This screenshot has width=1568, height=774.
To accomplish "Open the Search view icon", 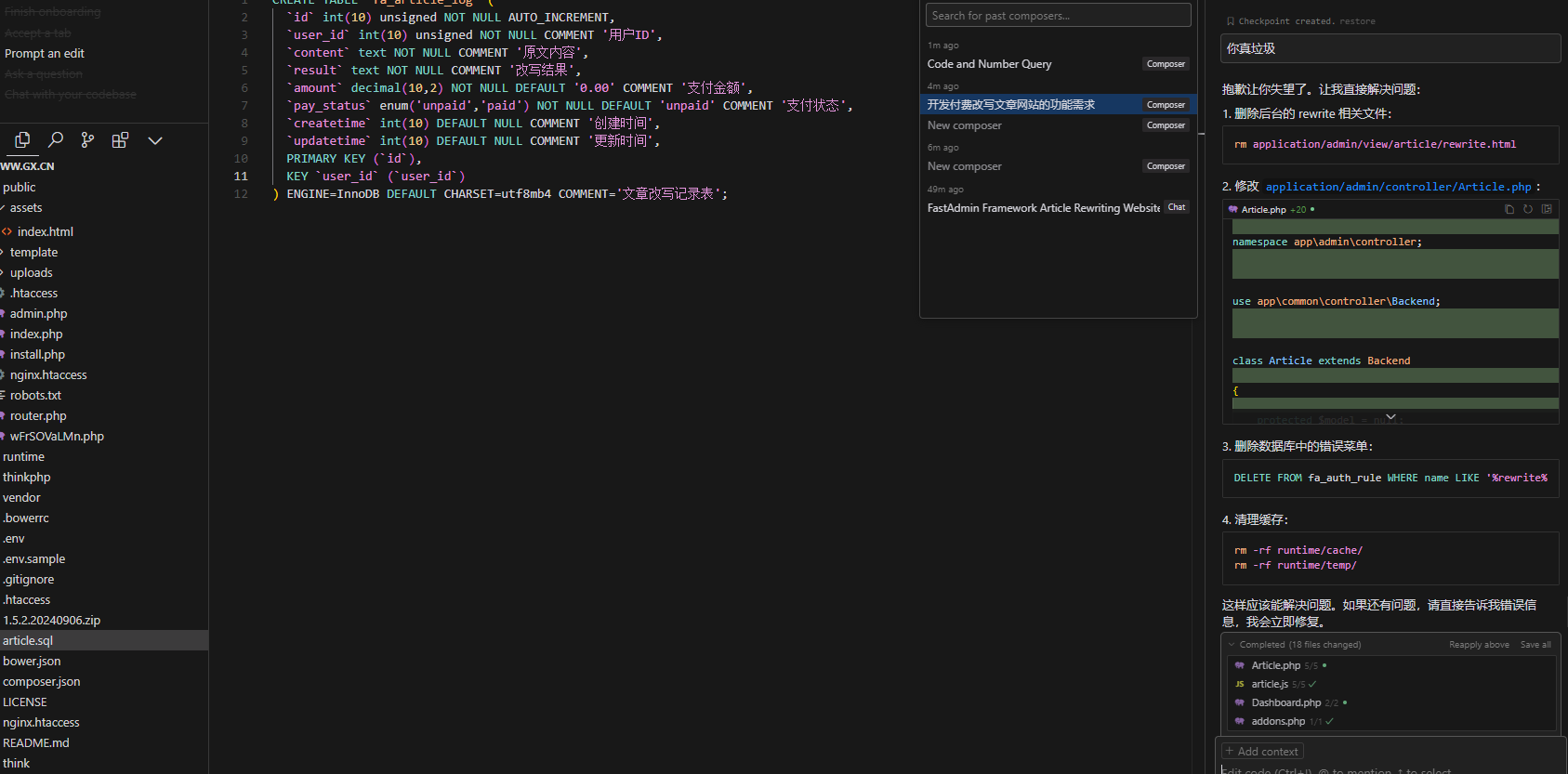I will point(56,139).
